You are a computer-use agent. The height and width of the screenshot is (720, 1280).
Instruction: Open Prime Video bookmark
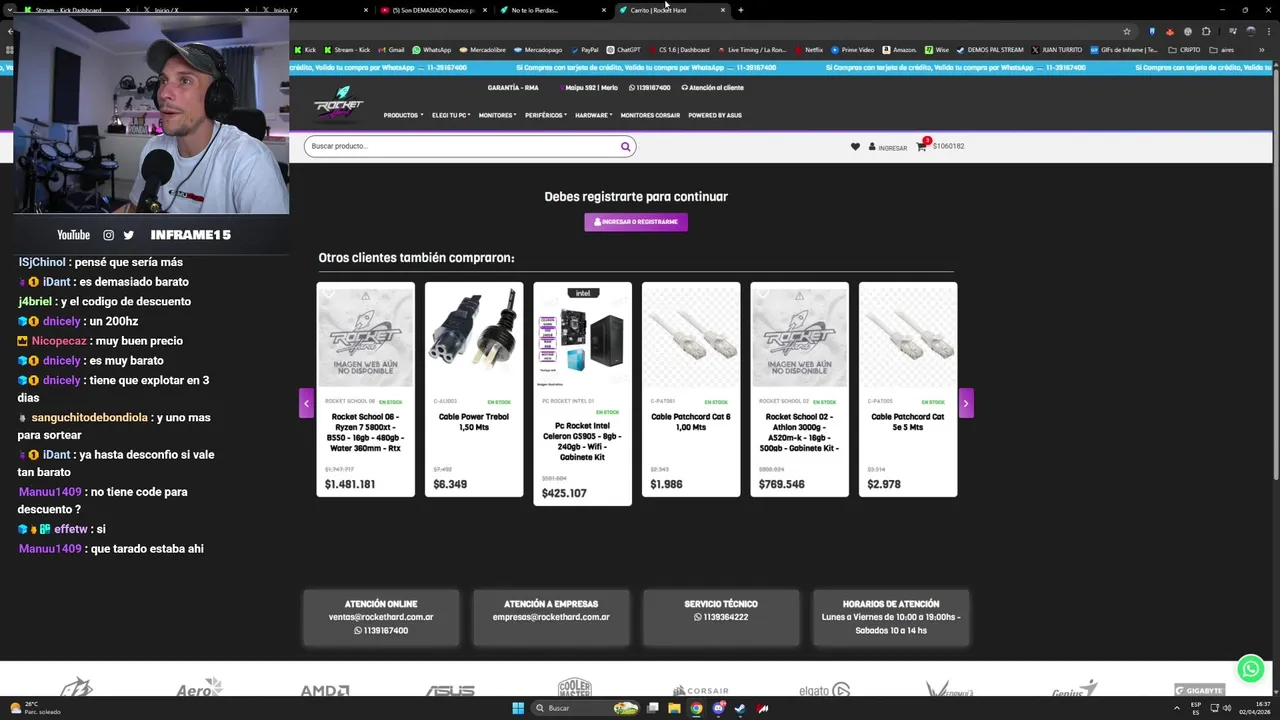852,49
